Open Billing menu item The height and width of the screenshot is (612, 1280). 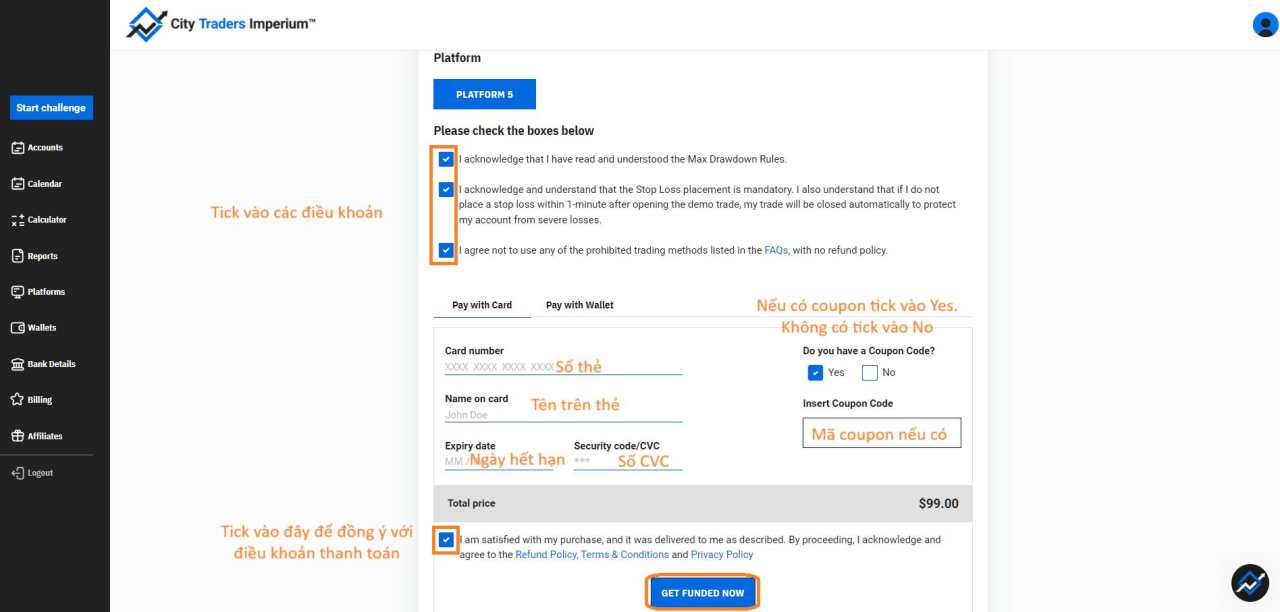40,400
